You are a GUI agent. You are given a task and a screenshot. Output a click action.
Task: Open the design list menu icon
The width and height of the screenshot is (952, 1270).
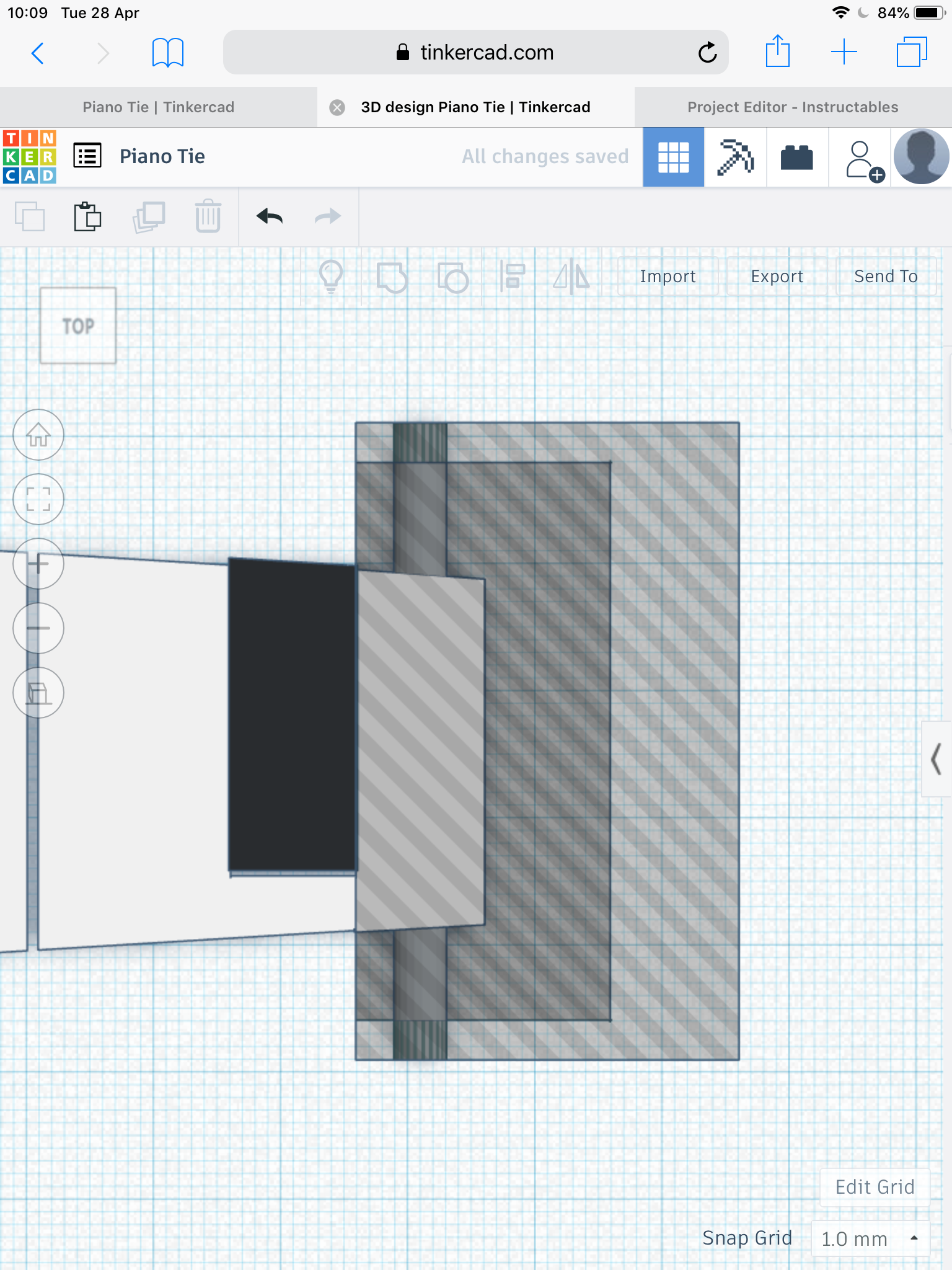pyautogui.click(x=87, y=156)
